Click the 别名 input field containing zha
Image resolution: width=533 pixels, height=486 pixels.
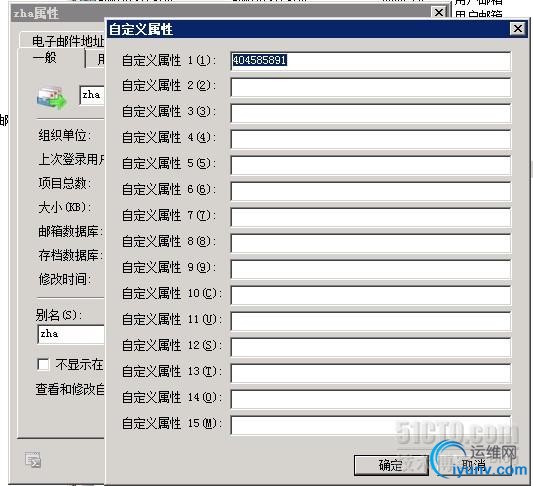pyautogui.click(x=71, y=334)
